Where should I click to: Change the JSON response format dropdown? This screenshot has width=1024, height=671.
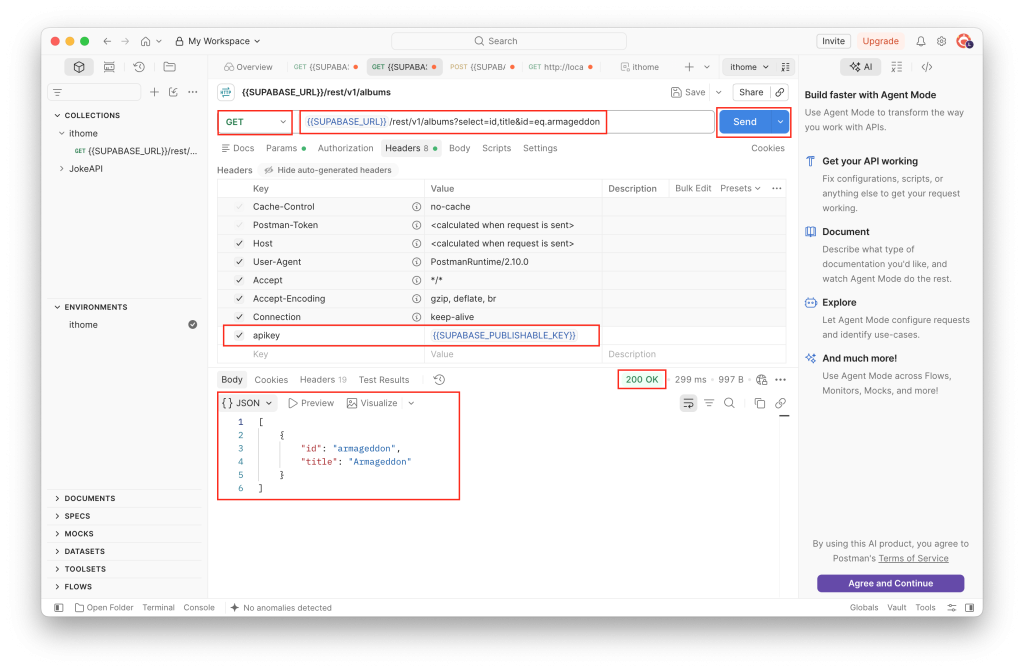tap(248, 403)
